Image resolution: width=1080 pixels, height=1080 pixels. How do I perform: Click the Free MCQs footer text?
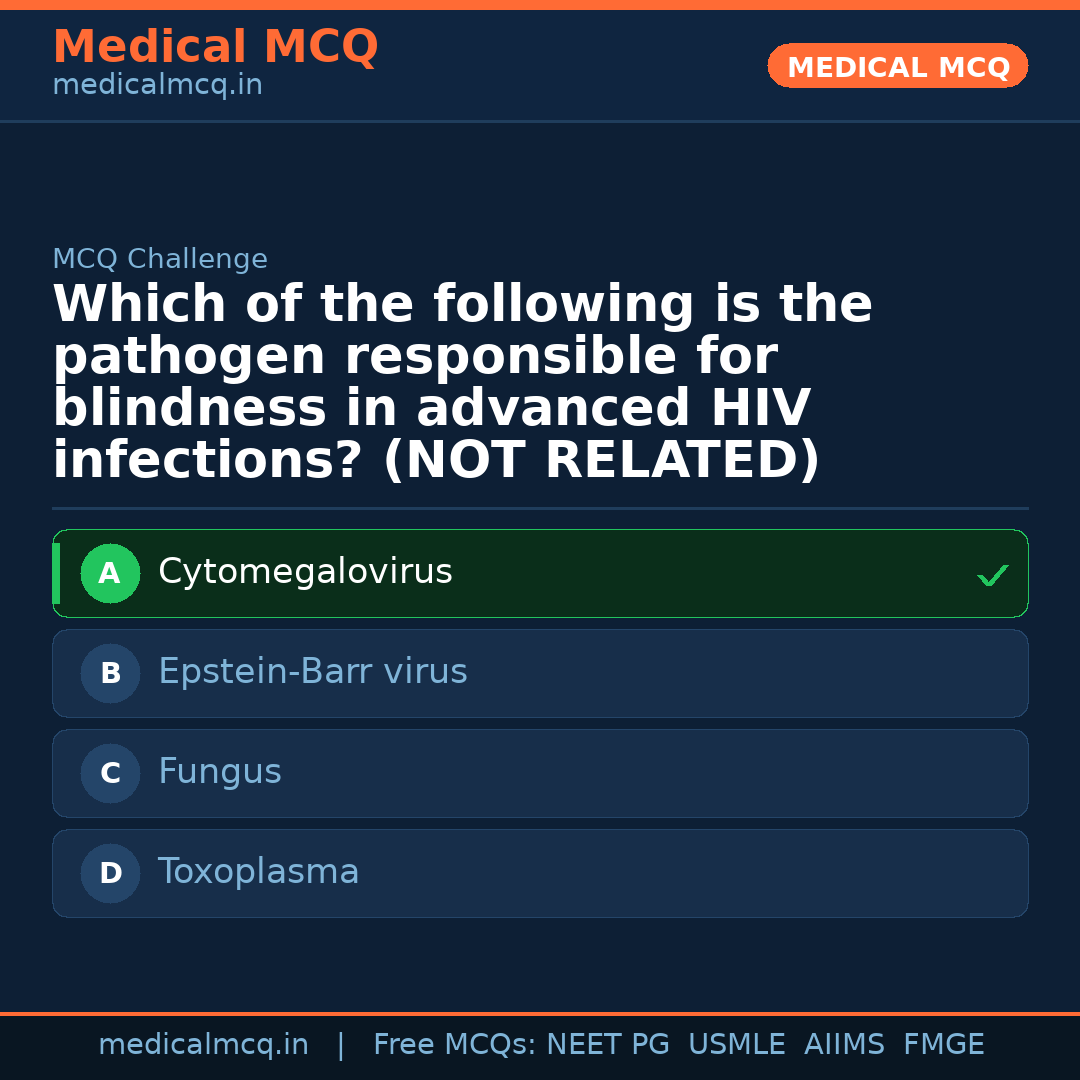(454, 1045)
